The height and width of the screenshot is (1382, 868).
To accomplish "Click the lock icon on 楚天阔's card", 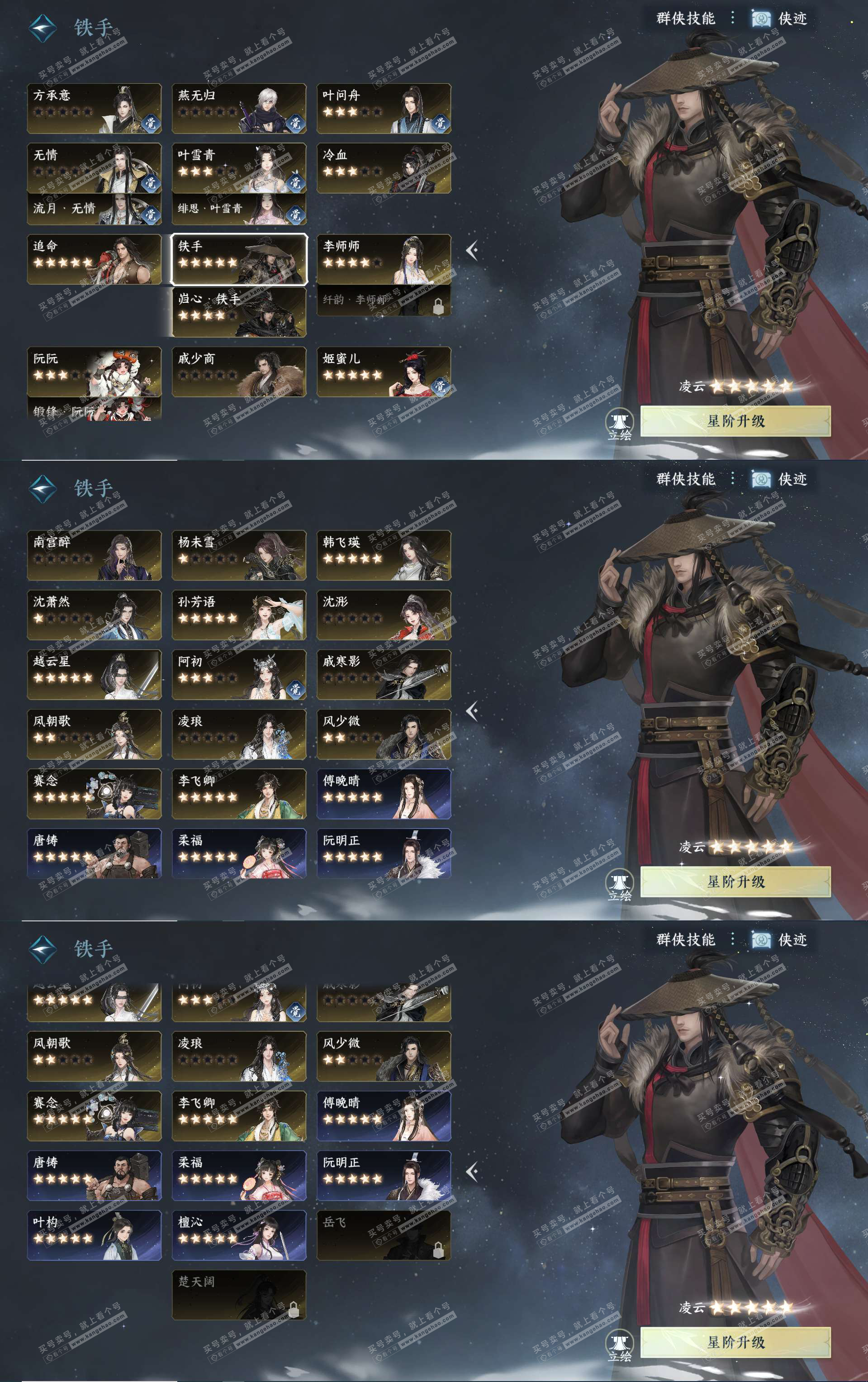I will (294, 1308).
